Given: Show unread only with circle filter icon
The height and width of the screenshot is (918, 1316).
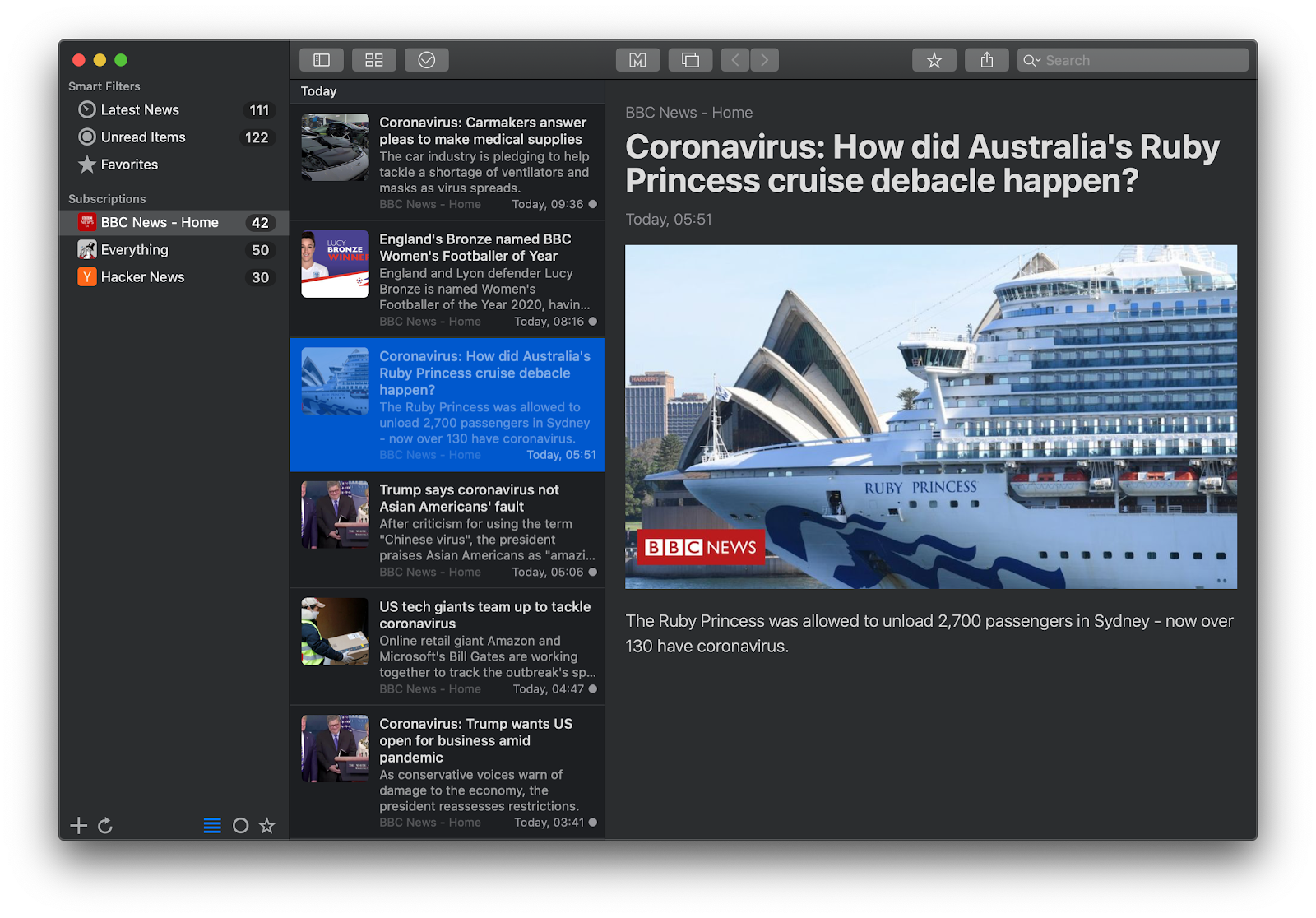Looking at the screenshot, I should [241, 826].
